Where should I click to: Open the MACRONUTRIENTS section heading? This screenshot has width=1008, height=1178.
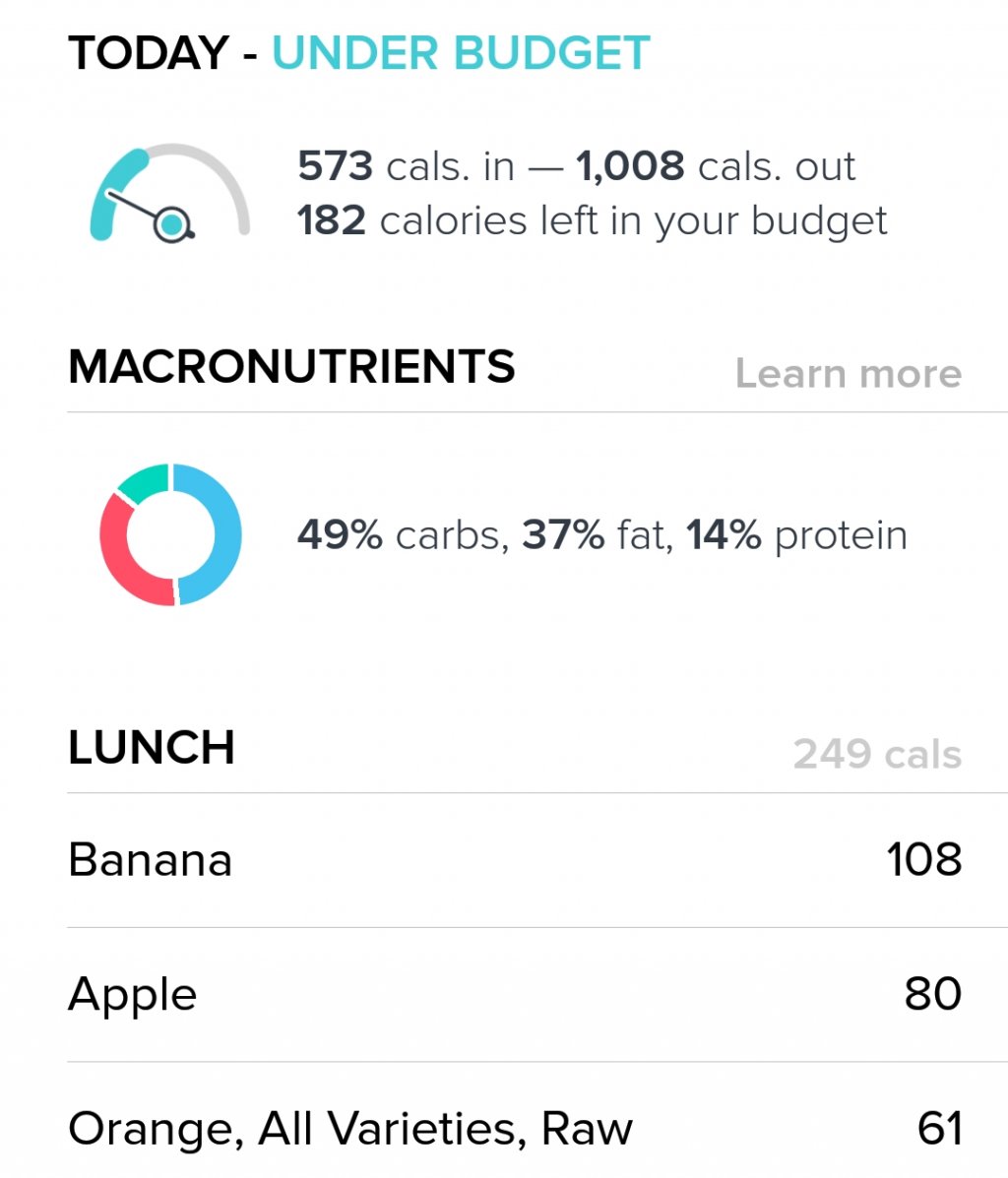291,367
